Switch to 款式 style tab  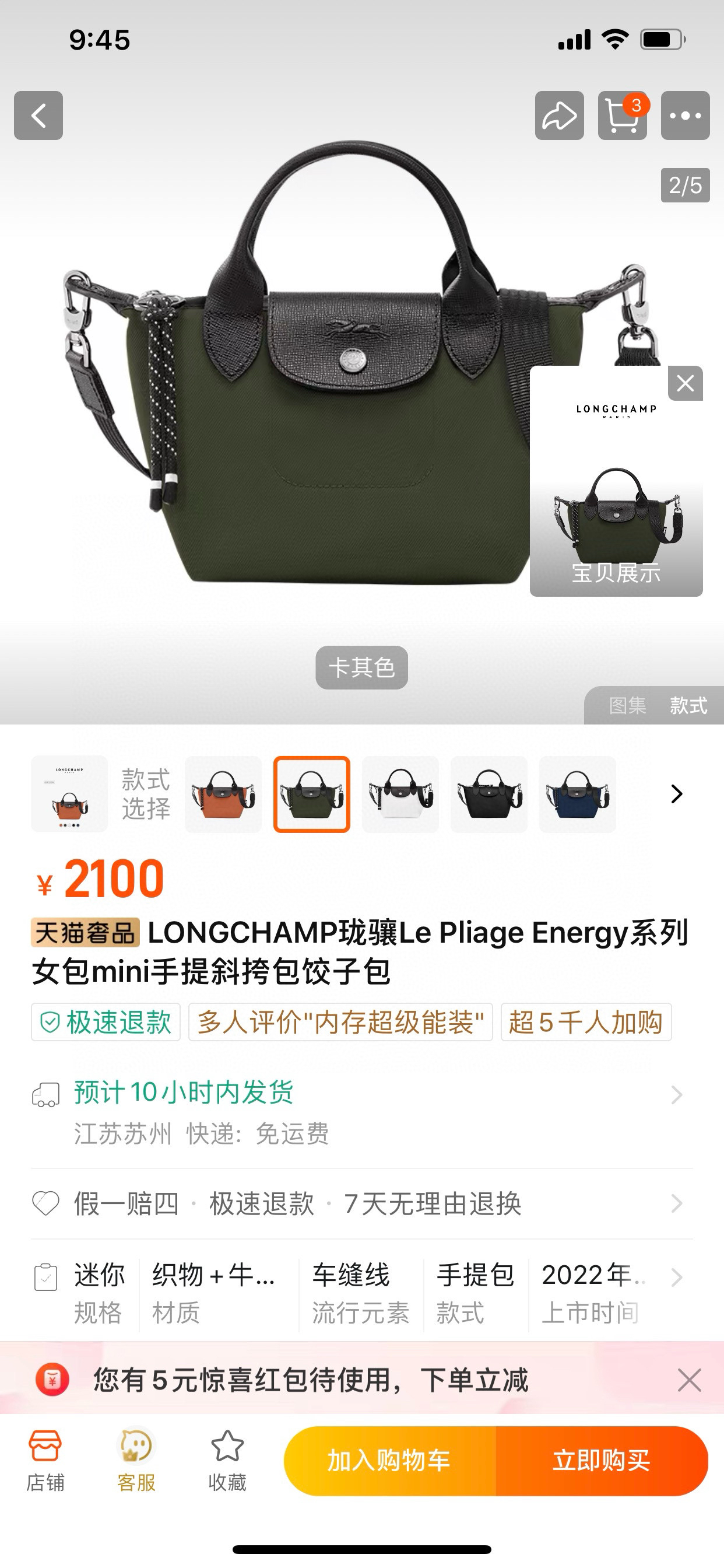point(688,705)
